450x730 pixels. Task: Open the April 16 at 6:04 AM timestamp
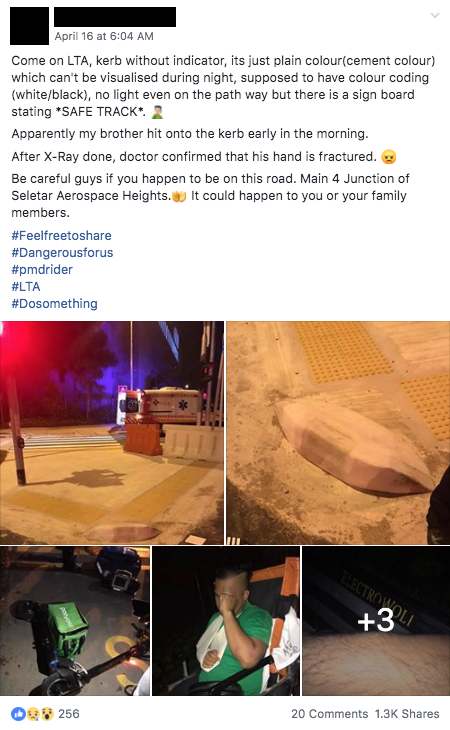pyautogui.click(x=104, y=36)
